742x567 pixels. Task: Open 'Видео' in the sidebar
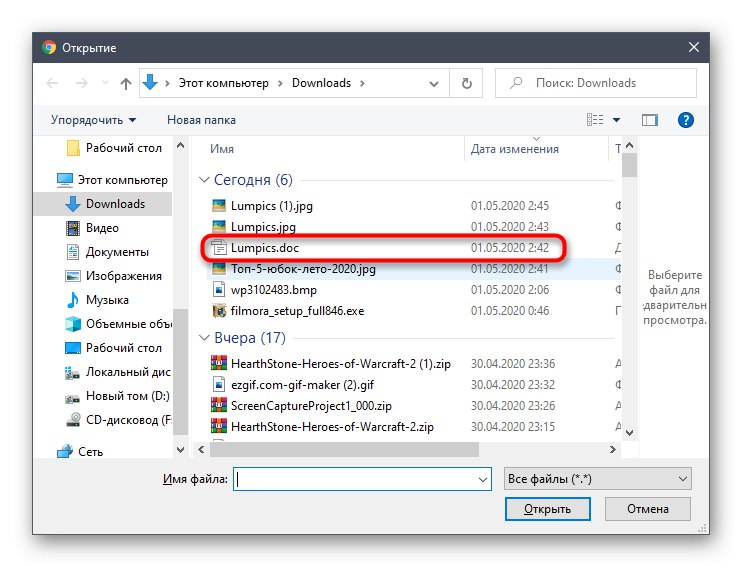point(92,228)
